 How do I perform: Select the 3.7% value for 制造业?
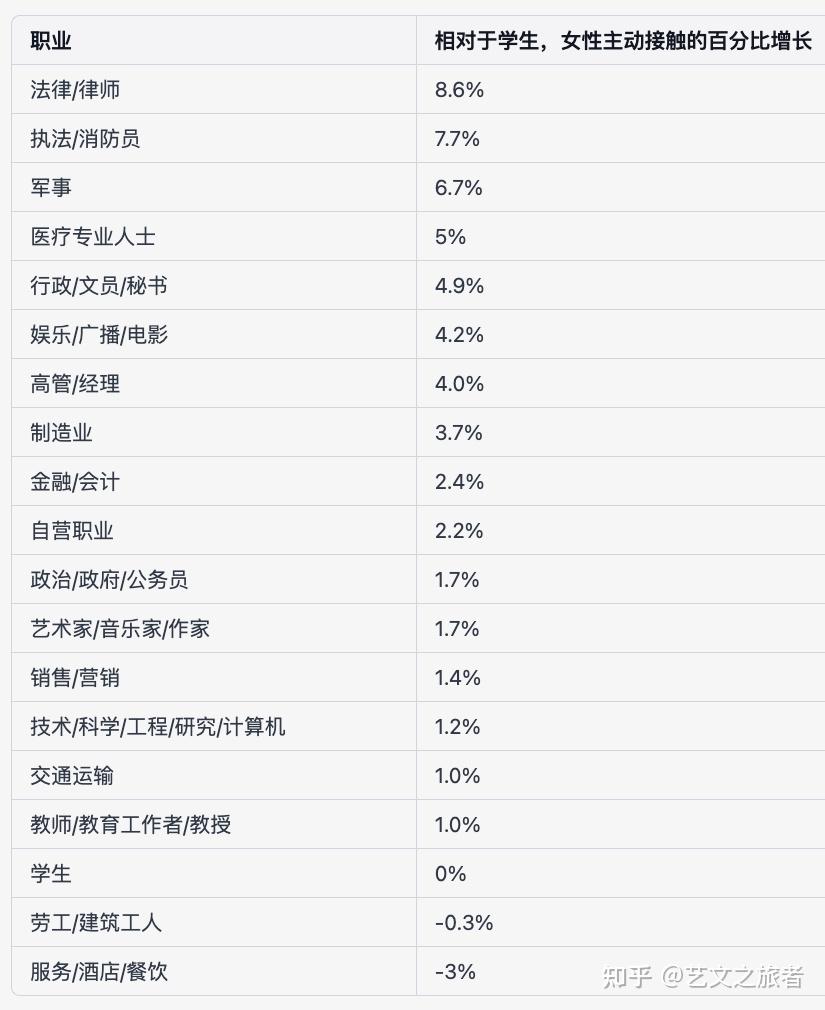point(459,432)
